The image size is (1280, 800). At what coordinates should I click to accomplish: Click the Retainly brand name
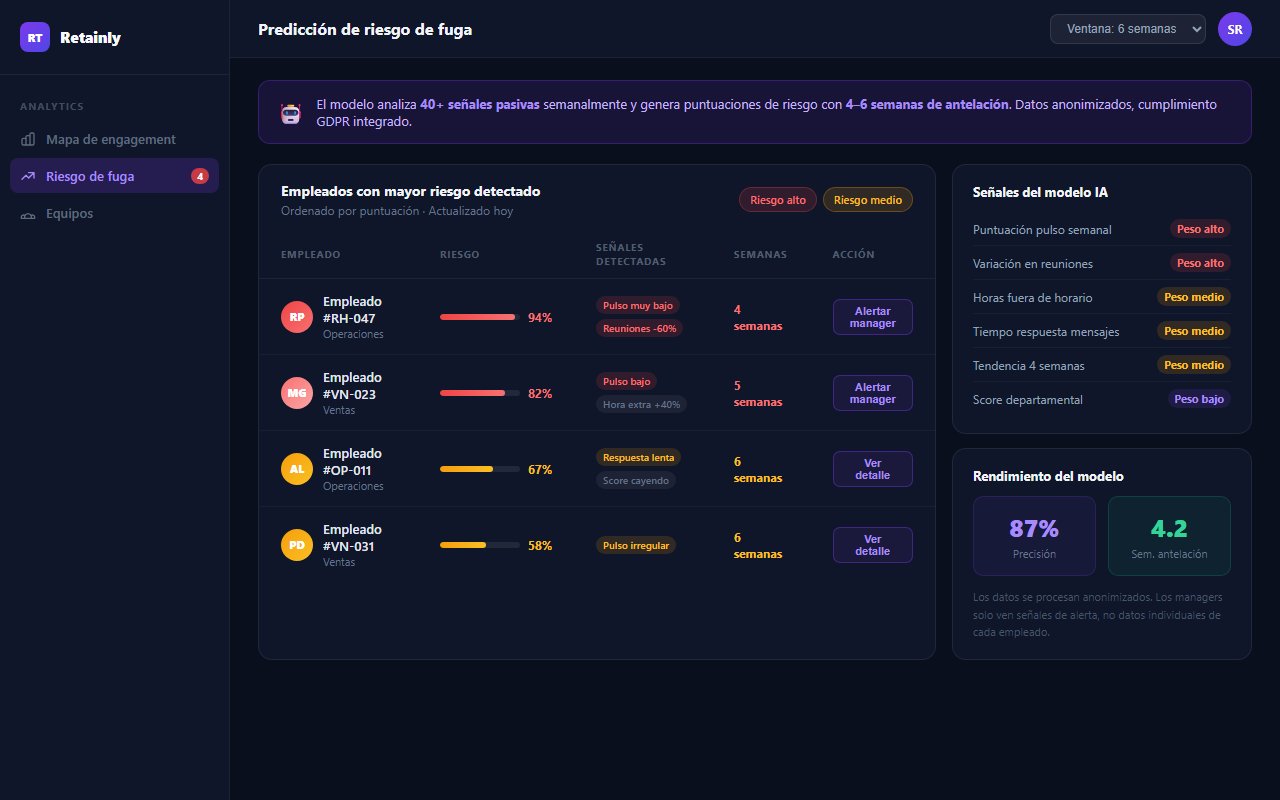click(x=90, y=37)
